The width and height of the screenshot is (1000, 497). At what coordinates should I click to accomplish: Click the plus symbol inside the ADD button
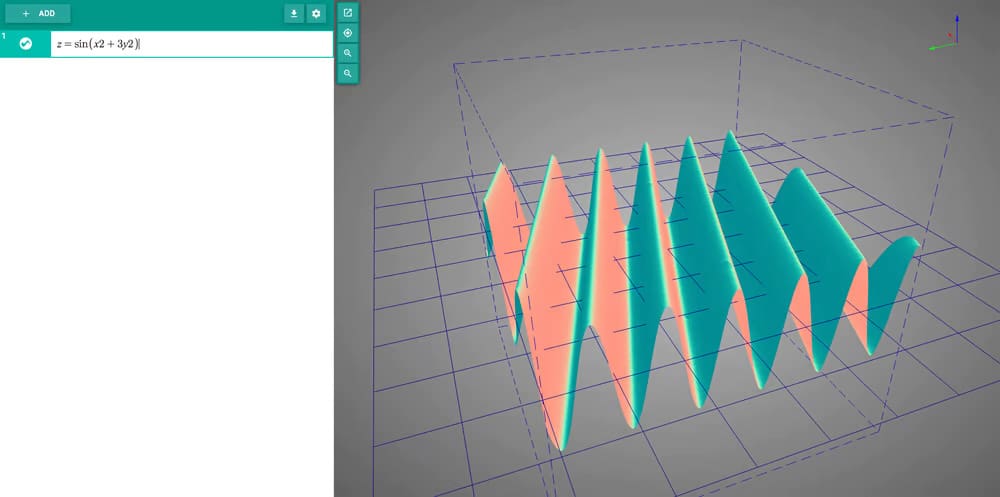tap(26, 14)
